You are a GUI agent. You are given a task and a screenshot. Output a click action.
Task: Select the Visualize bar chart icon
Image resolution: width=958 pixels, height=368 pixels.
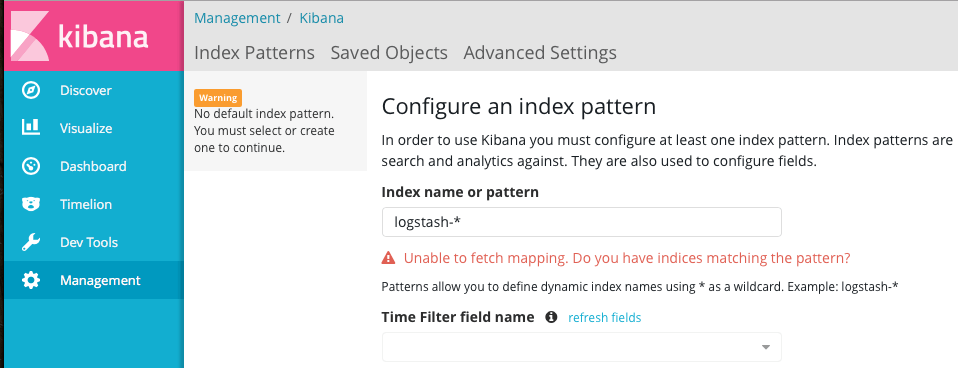tap(31, 128)
